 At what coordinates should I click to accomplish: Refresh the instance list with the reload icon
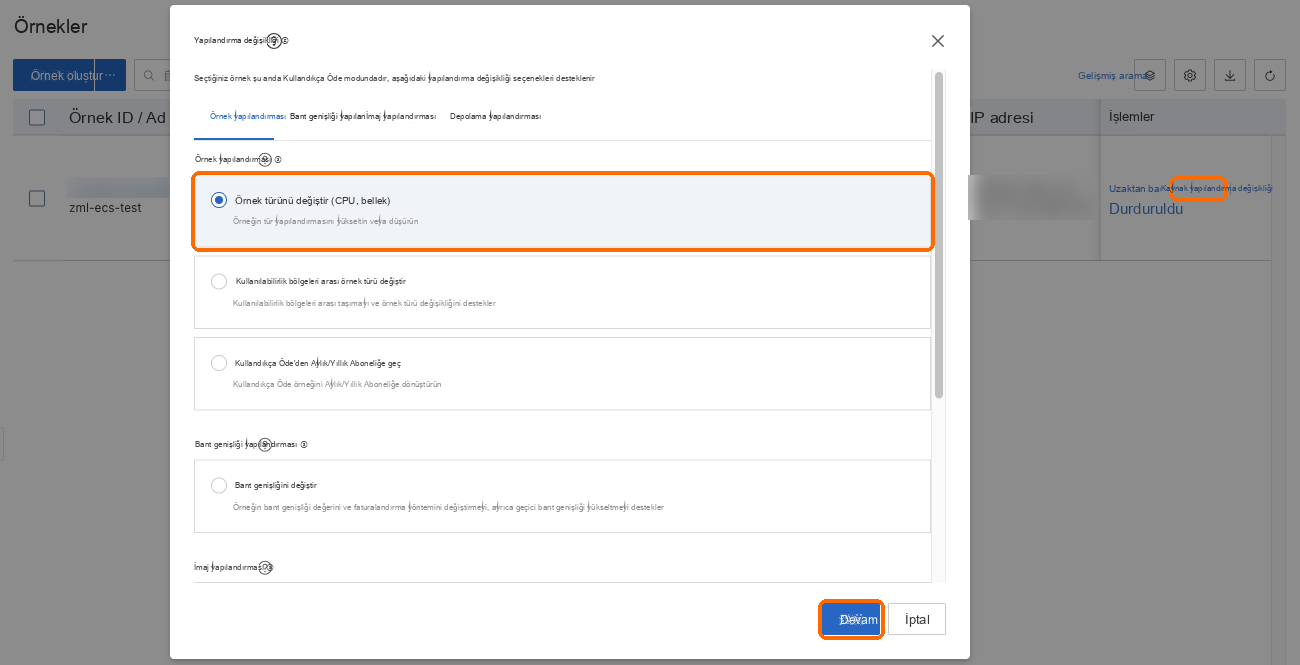[x=1270, y=75]
